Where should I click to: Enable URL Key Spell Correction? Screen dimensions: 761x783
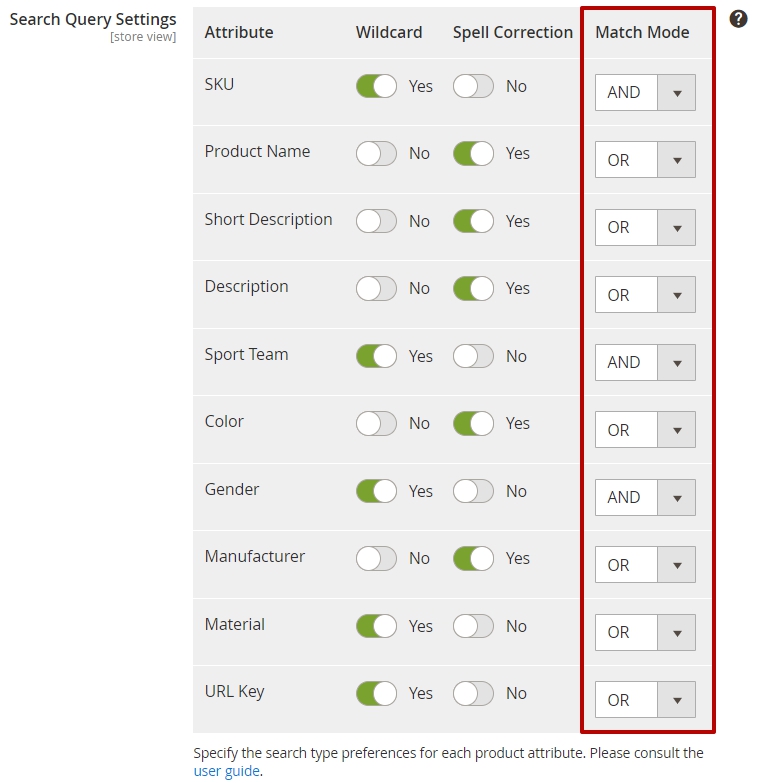[x=473, y=693]
